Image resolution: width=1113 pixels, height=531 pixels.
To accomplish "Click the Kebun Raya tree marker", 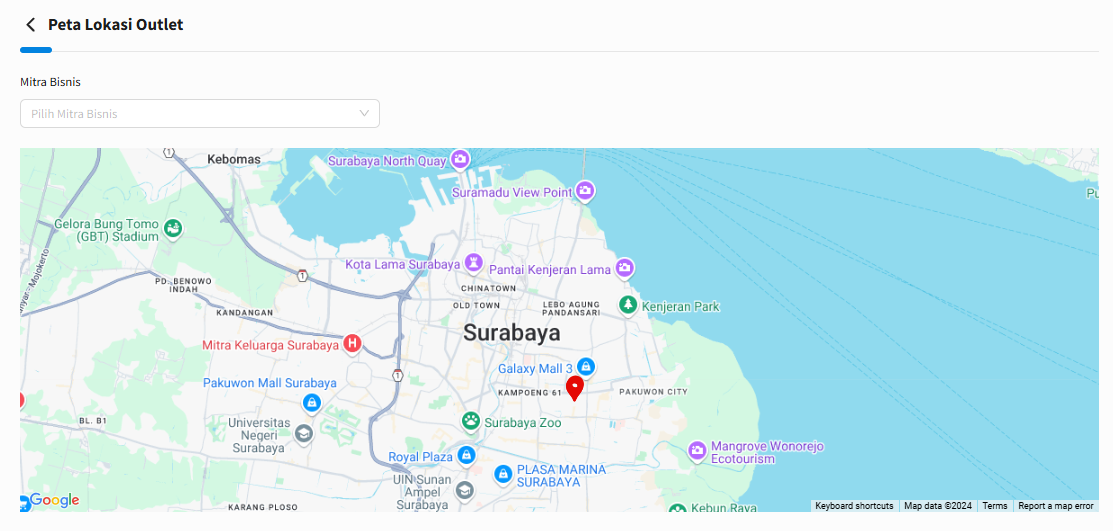I will point(679,508).
